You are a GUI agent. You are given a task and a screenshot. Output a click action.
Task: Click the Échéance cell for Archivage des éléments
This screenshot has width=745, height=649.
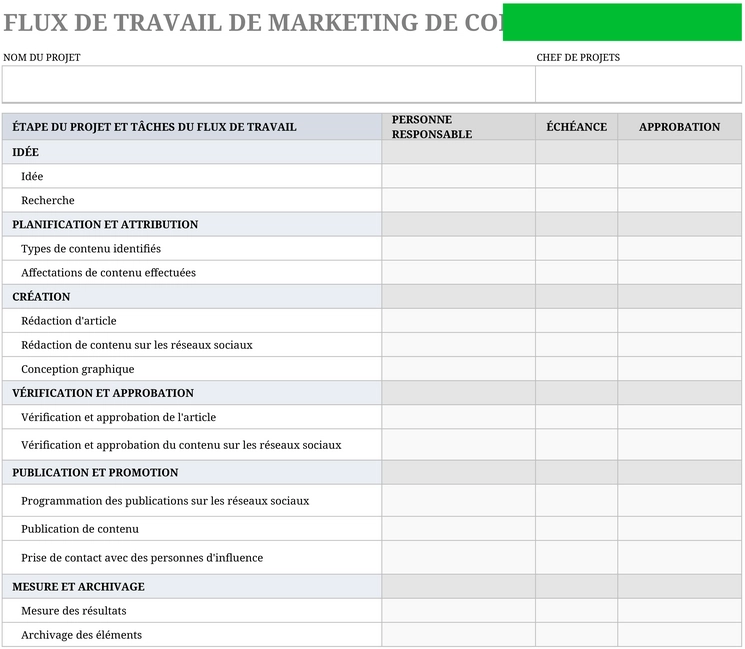coord(576,635)
